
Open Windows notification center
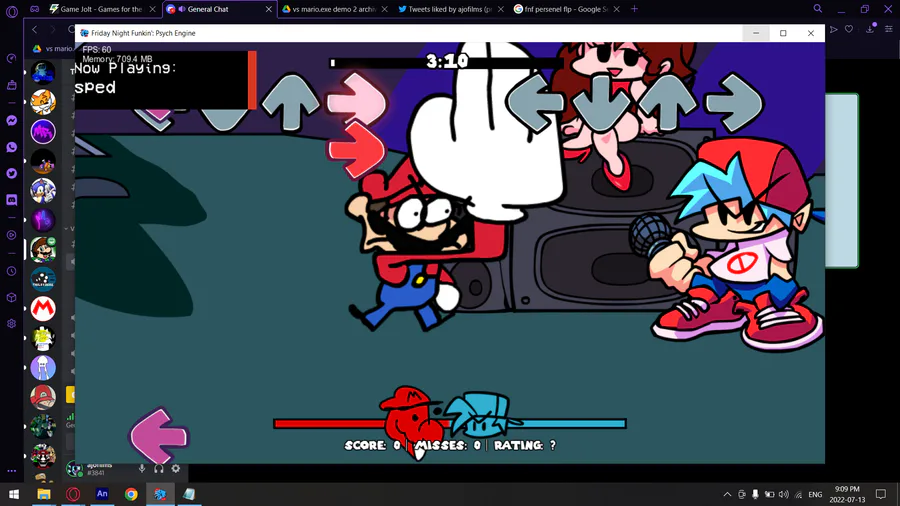880,495
